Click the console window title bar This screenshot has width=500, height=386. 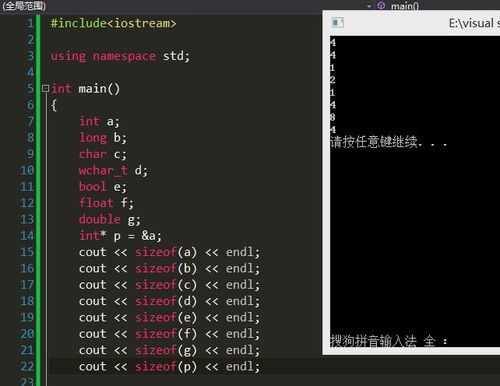click(x=412, y=23)
